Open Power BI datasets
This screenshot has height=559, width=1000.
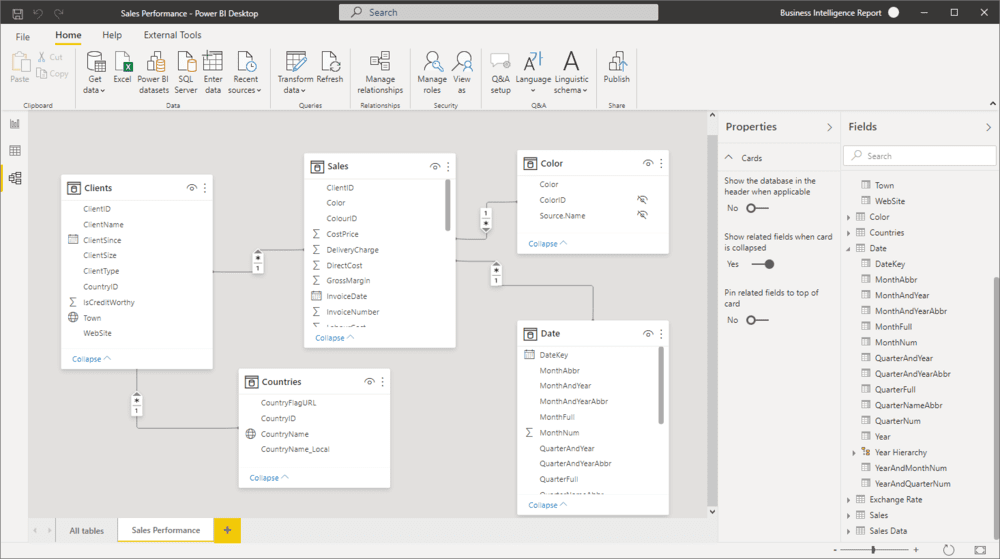pos(153,73)
